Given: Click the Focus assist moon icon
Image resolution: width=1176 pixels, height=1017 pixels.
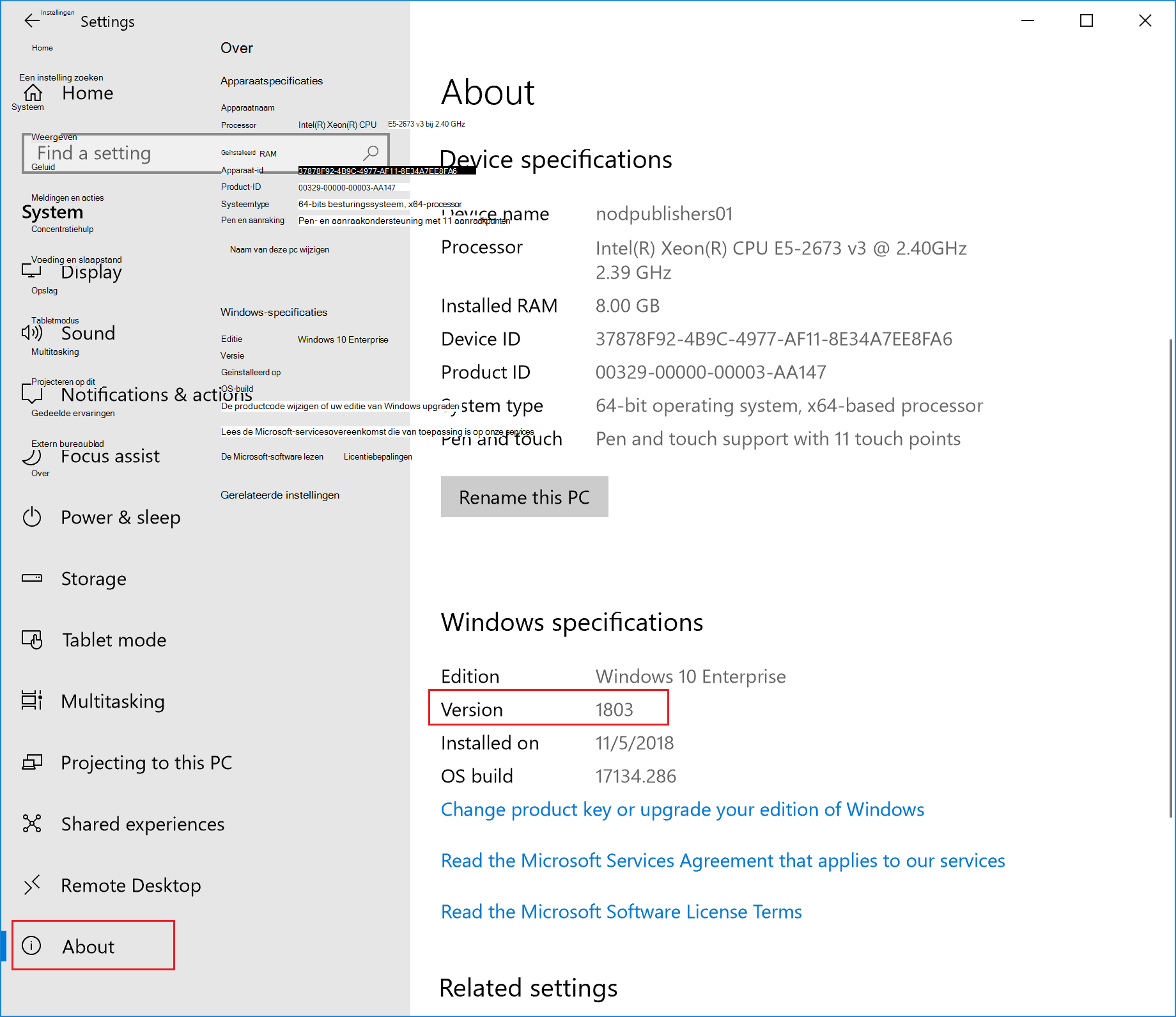Looking at the screenshot, I should [32, 456].
